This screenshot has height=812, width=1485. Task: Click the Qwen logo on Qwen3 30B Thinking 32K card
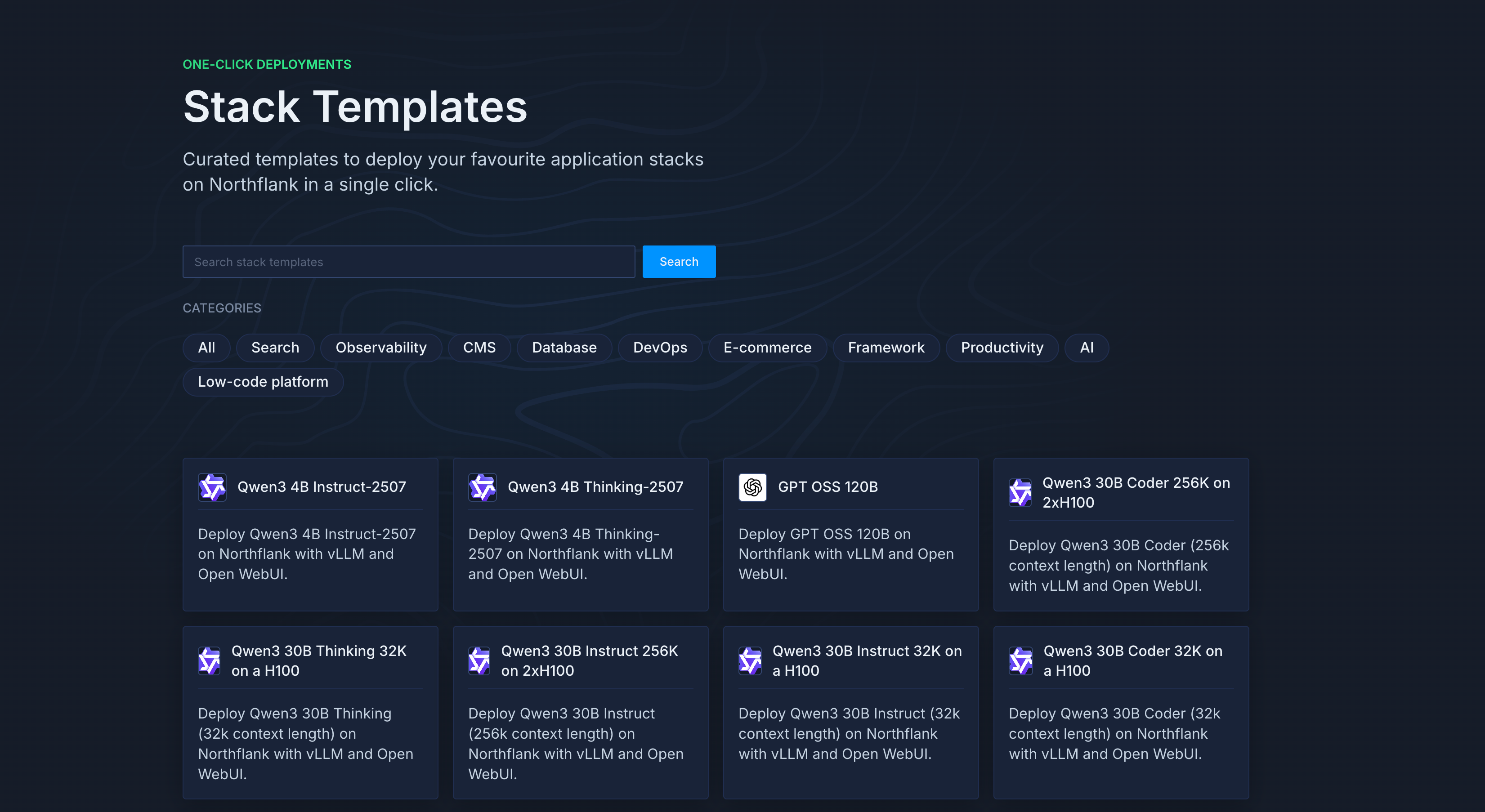(209, 660)
